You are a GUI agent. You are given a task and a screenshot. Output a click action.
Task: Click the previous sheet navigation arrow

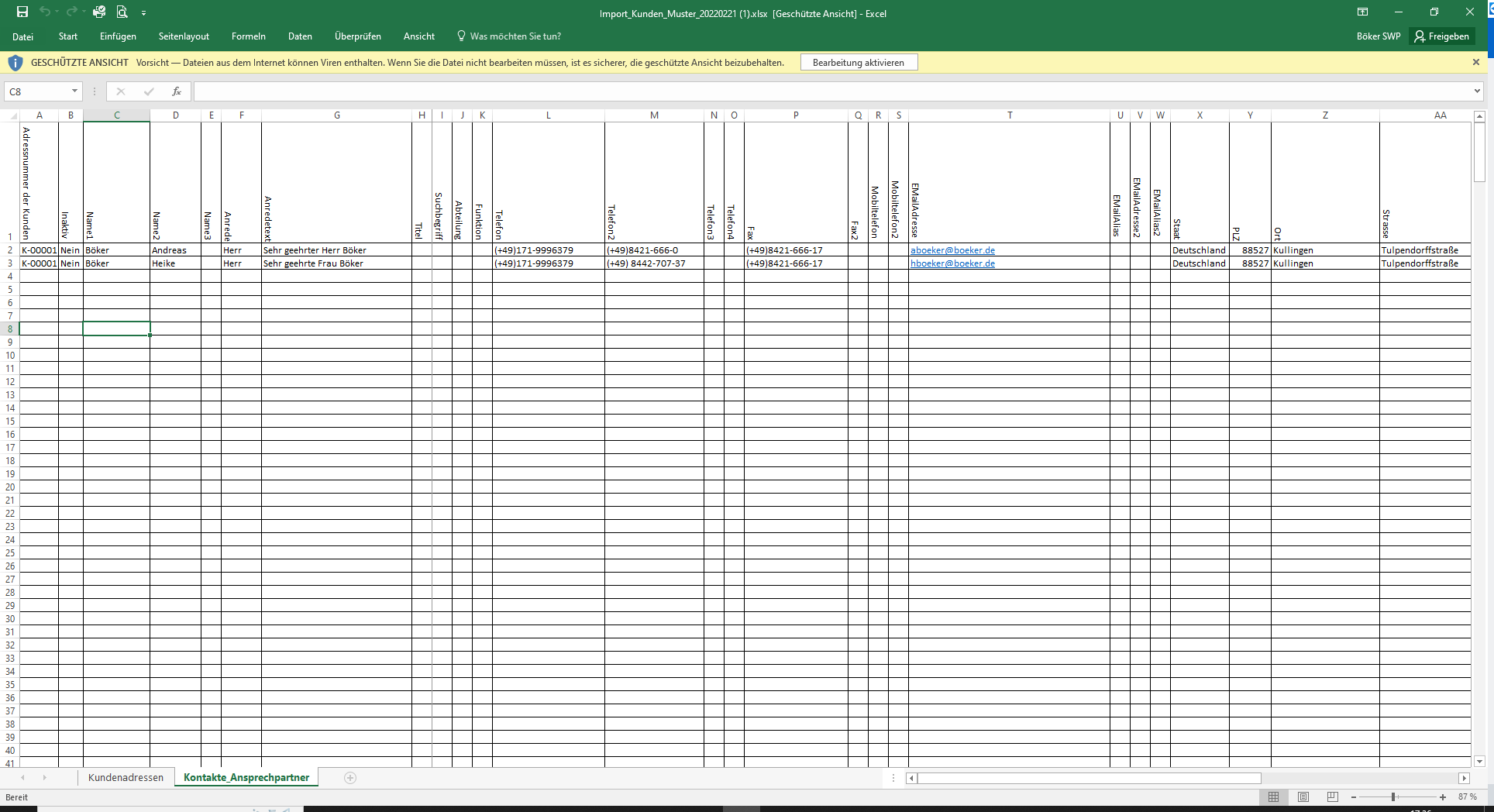coord(22,777)
